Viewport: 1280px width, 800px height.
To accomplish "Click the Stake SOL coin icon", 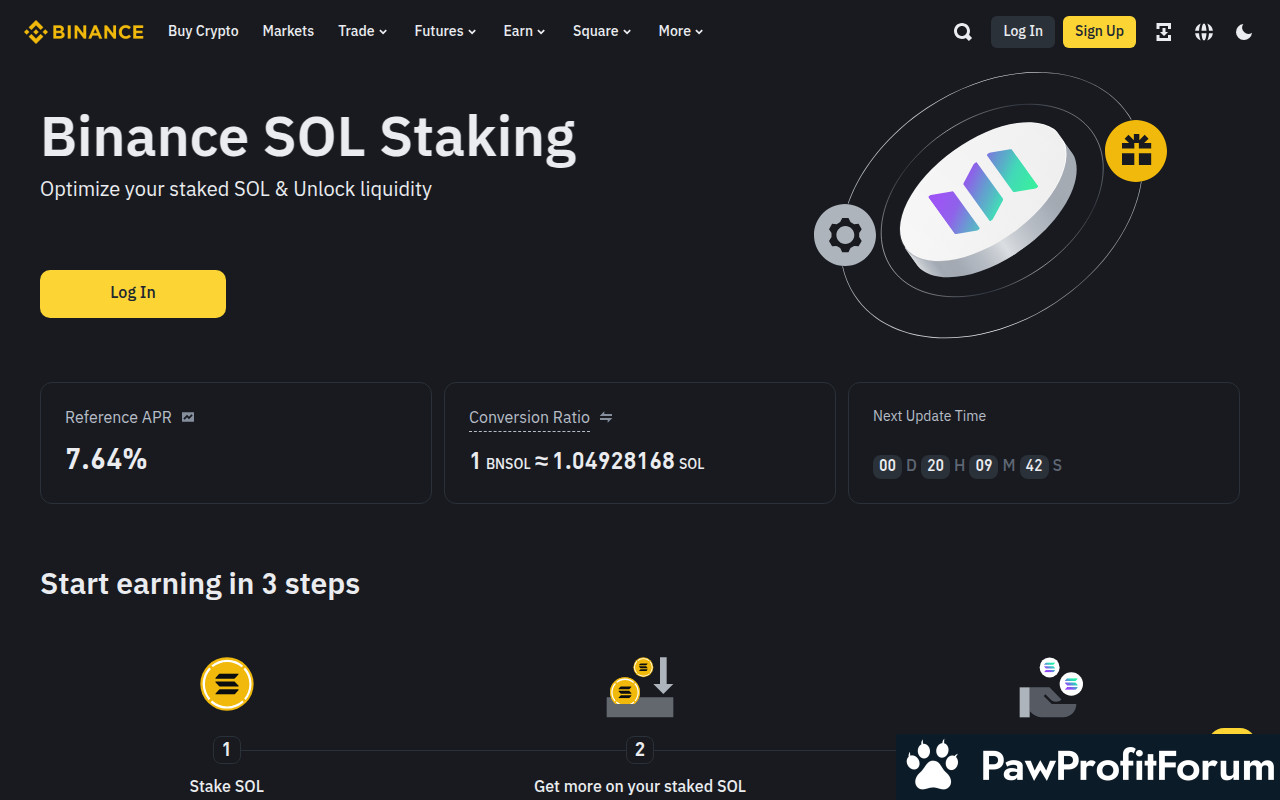I will pos(227,684).
